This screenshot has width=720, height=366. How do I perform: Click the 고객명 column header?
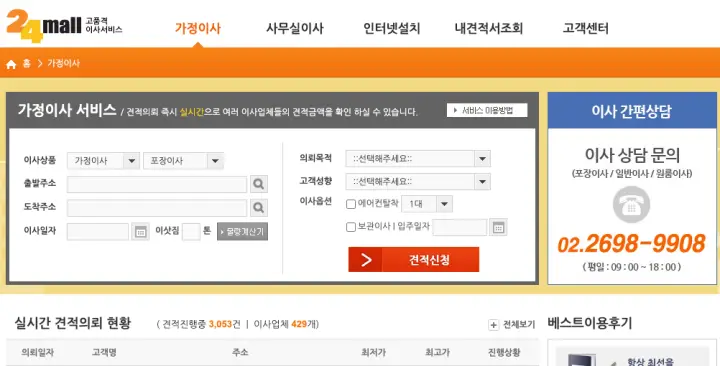(104, 353)
